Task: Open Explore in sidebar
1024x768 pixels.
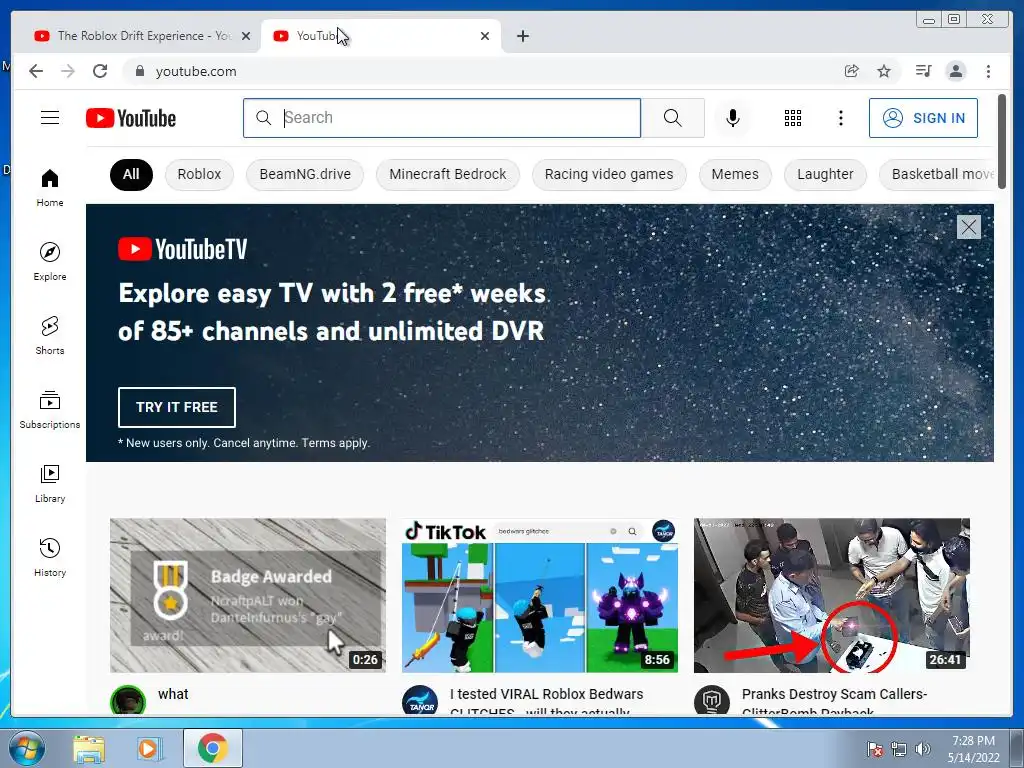Action: tap(50, 261)
